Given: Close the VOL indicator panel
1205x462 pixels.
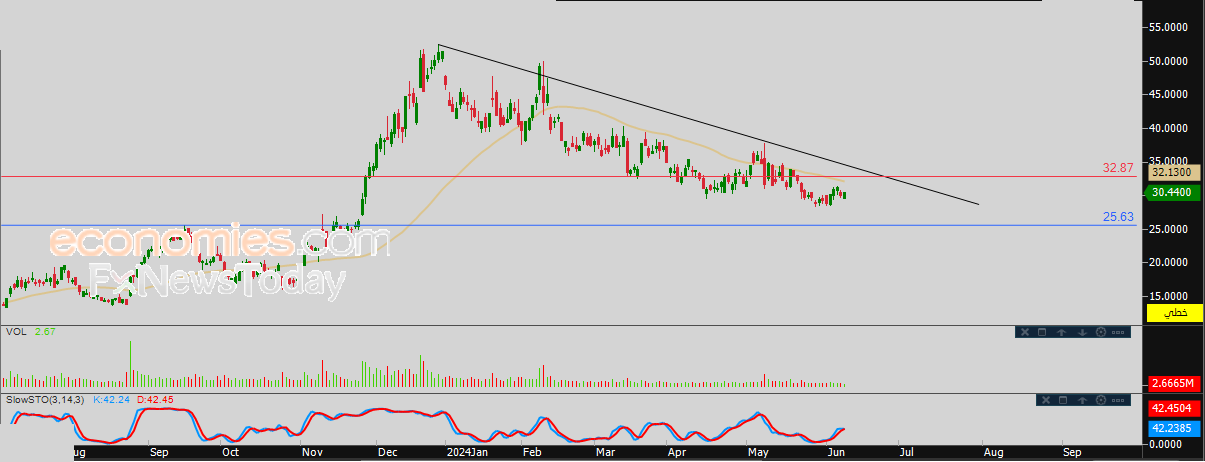Looking at the screenshot, I should pyautogui.click(x=1025, y=332).
